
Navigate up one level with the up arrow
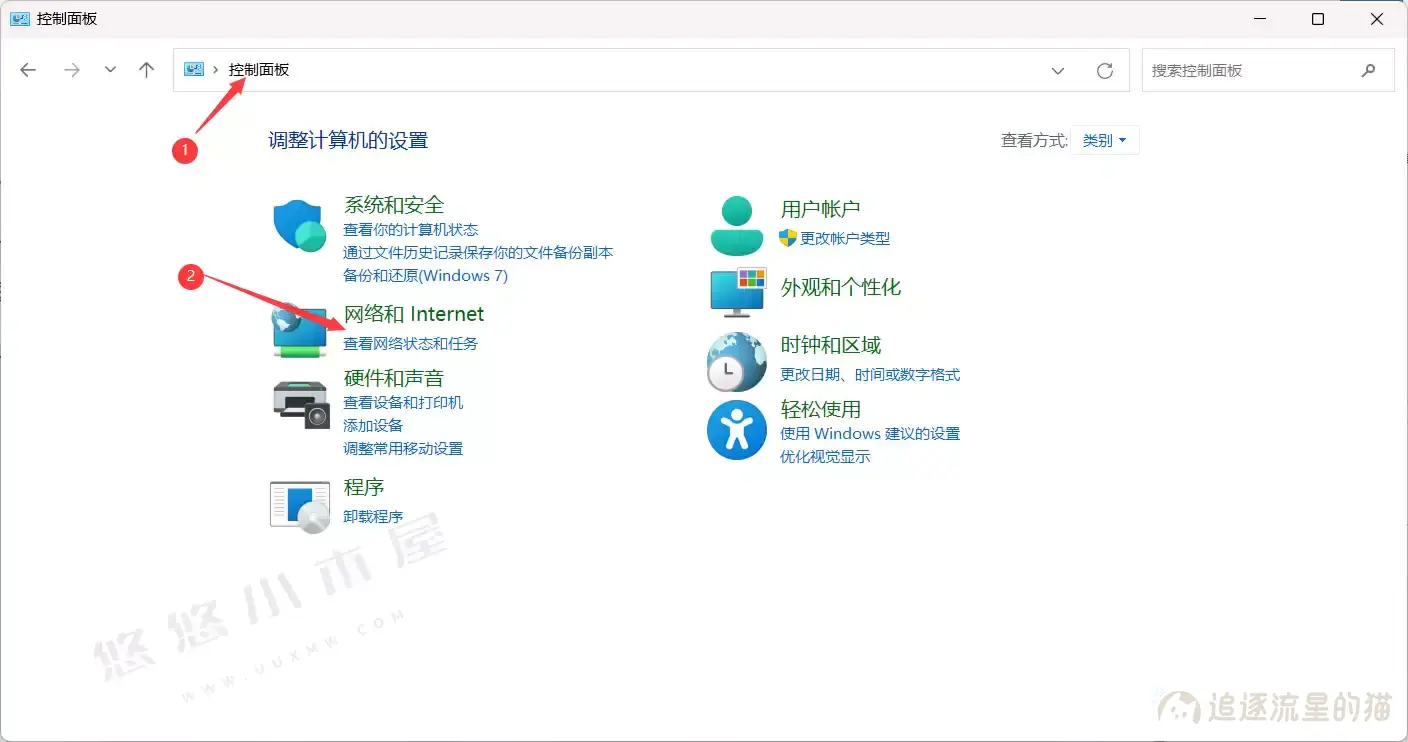pos(146,69)
